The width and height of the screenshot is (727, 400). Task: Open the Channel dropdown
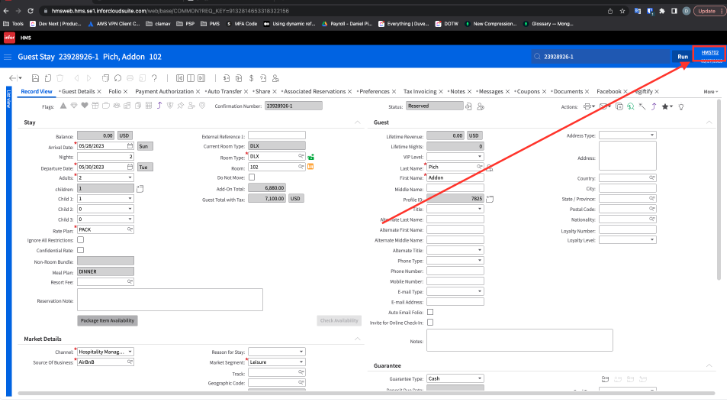(130, 352)
